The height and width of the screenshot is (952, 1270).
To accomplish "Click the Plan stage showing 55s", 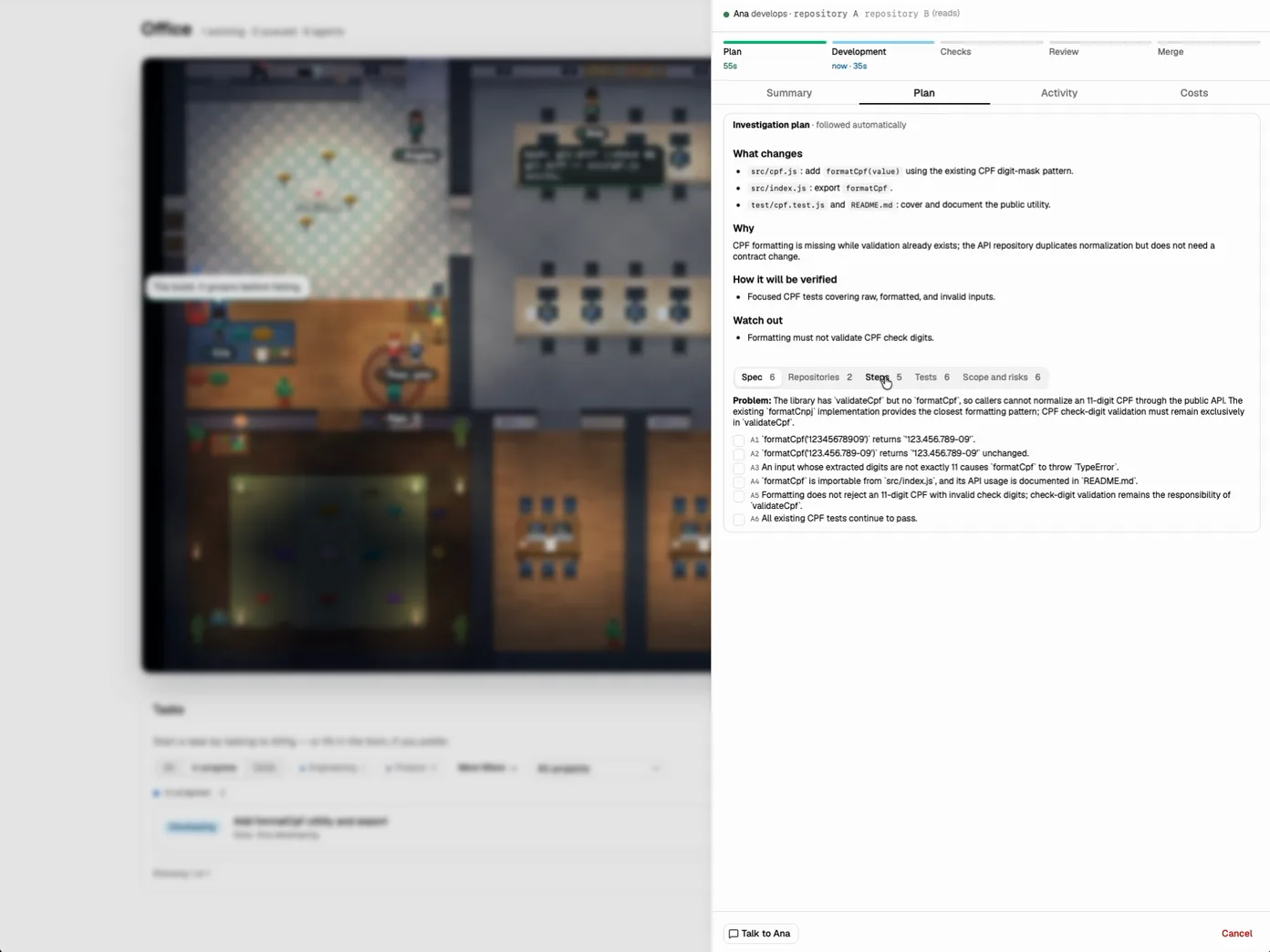I will pyautogui.click(x=775, y=56).
